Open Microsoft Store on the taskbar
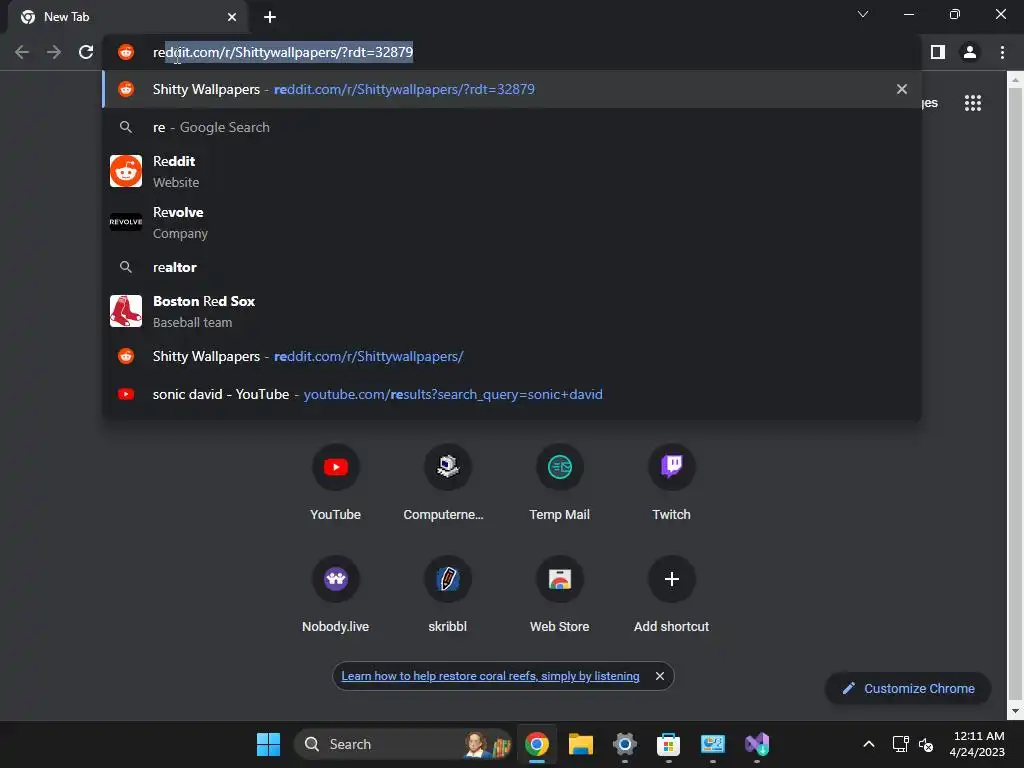 (x=669, y=744)
